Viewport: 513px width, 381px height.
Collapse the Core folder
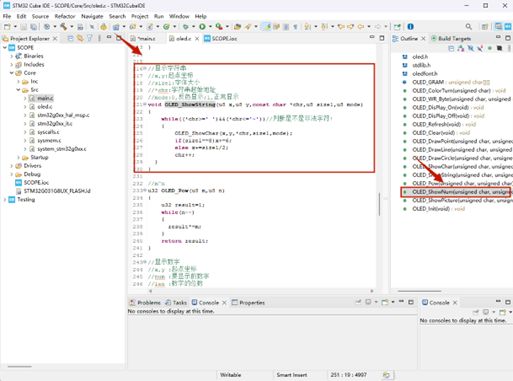pos(12,73)
